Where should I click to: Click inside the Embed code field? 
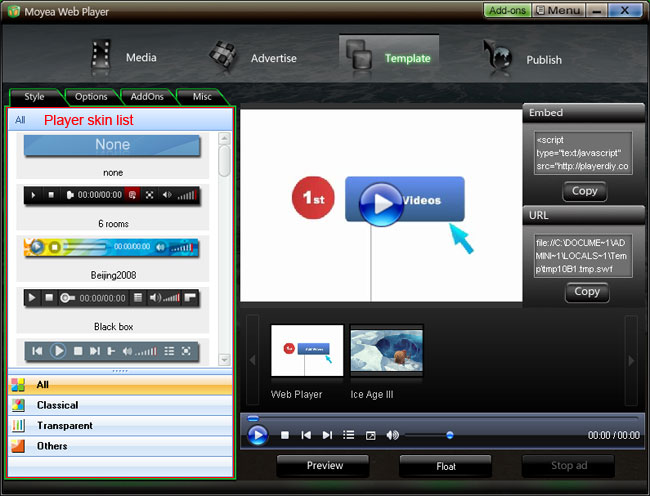pyautogui.click(x=583, y=153)
